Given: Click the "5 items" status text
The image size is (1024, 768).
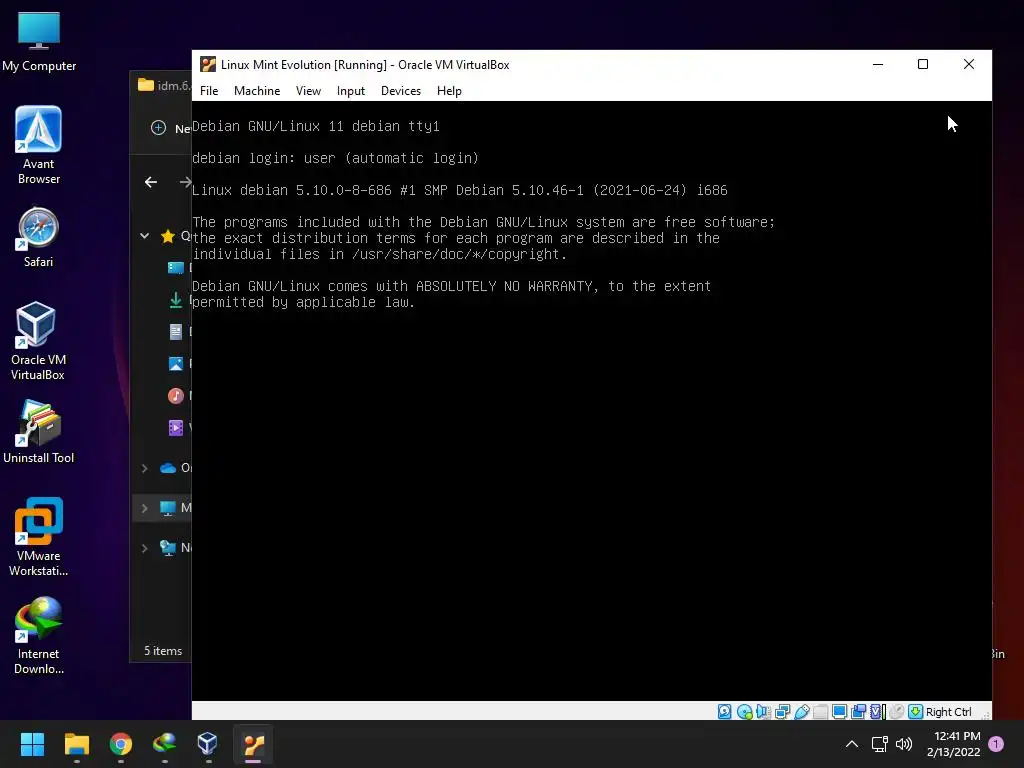Looking at the screenshot, I should tap(163, 651).
